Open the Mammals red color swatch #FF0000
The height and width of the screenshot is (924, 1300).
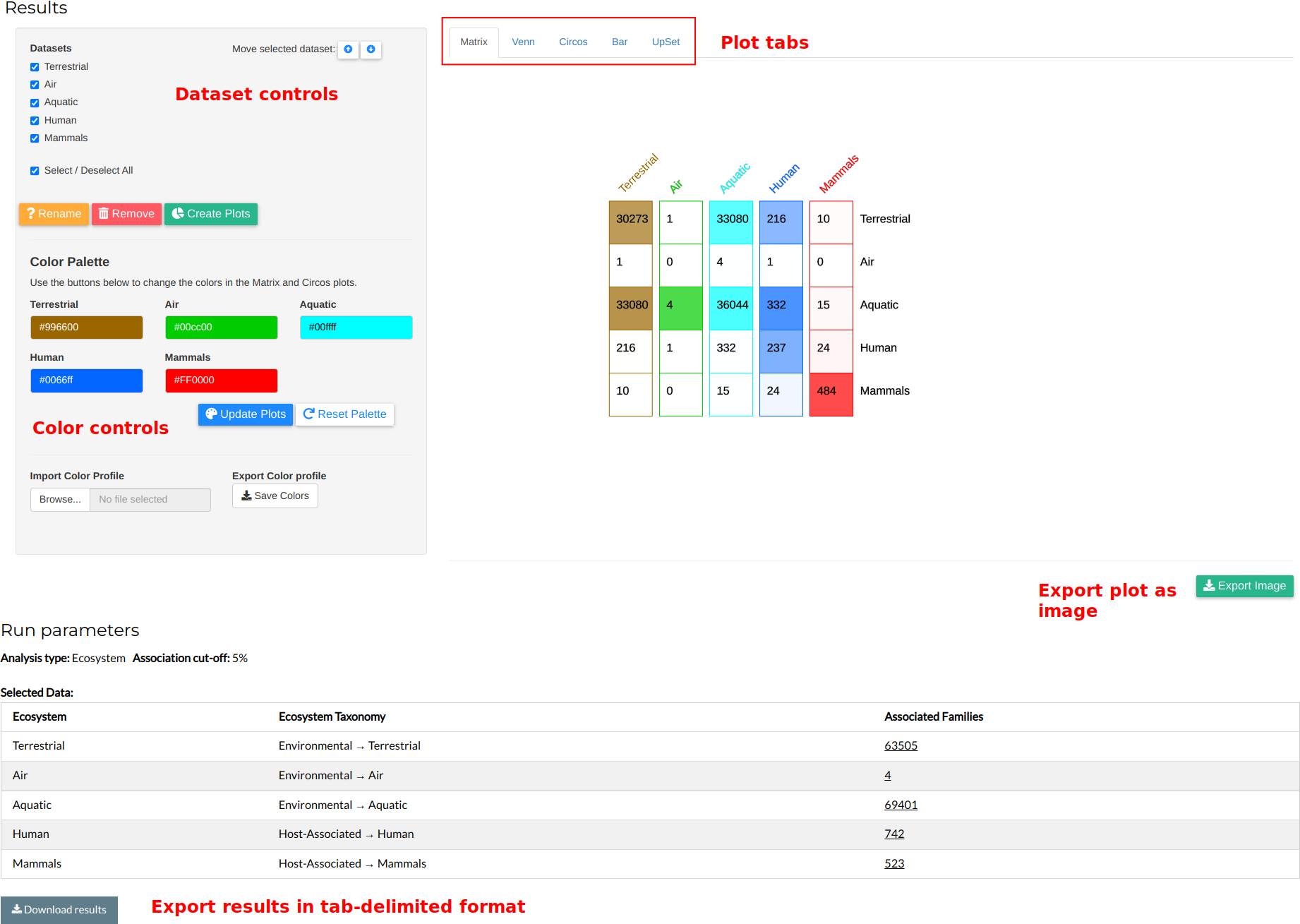(x=221, y=380)
